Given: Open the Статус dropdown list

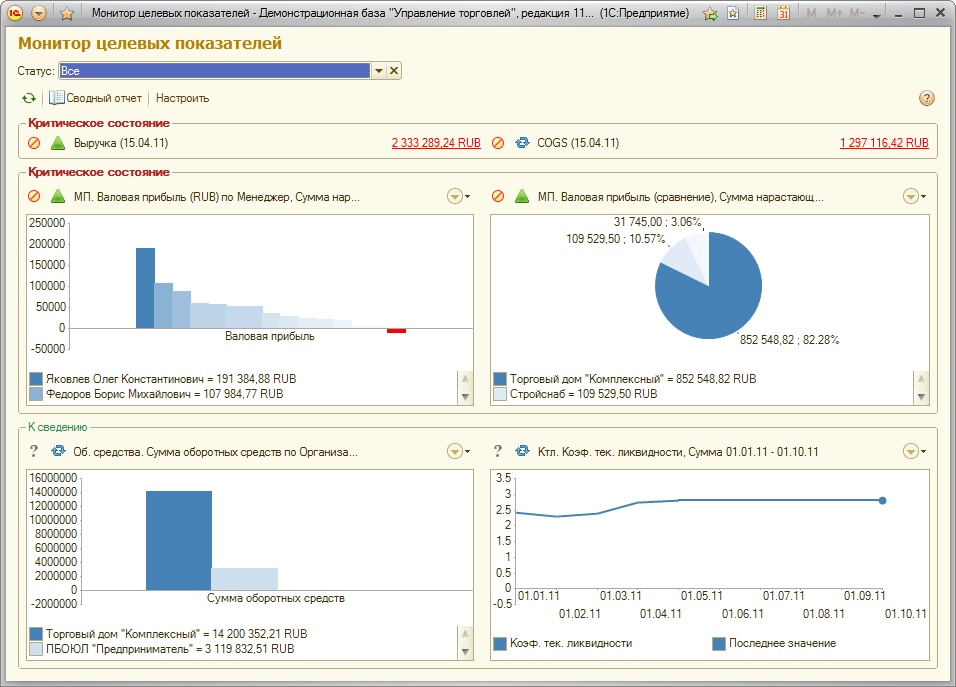Looking at the screenshot, I should tap(379, 71).
